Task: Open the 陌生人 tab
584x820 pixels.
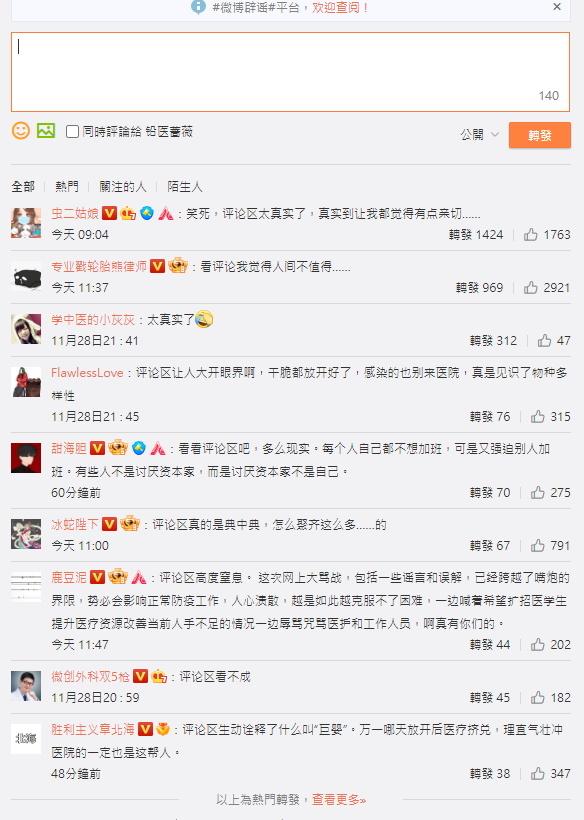Action: (185, 187)
